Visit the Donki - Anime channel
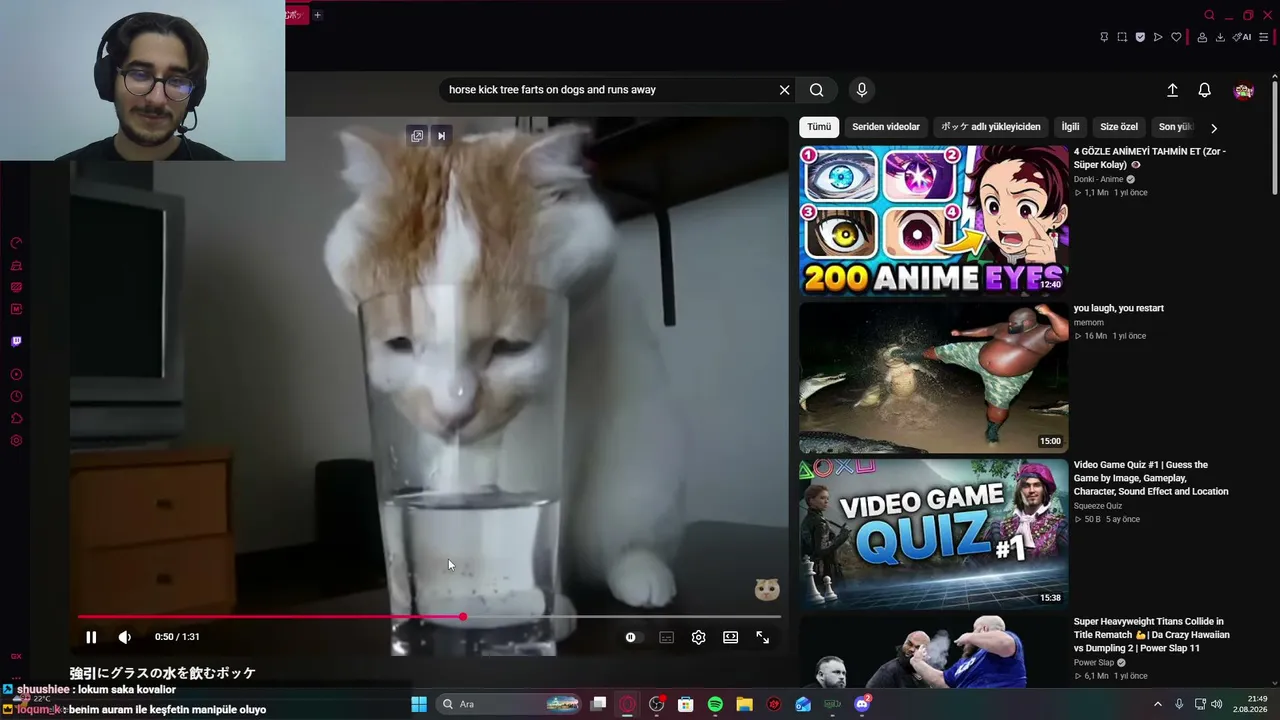This screenshot has width=1280, height=720. pos(1099,179)
